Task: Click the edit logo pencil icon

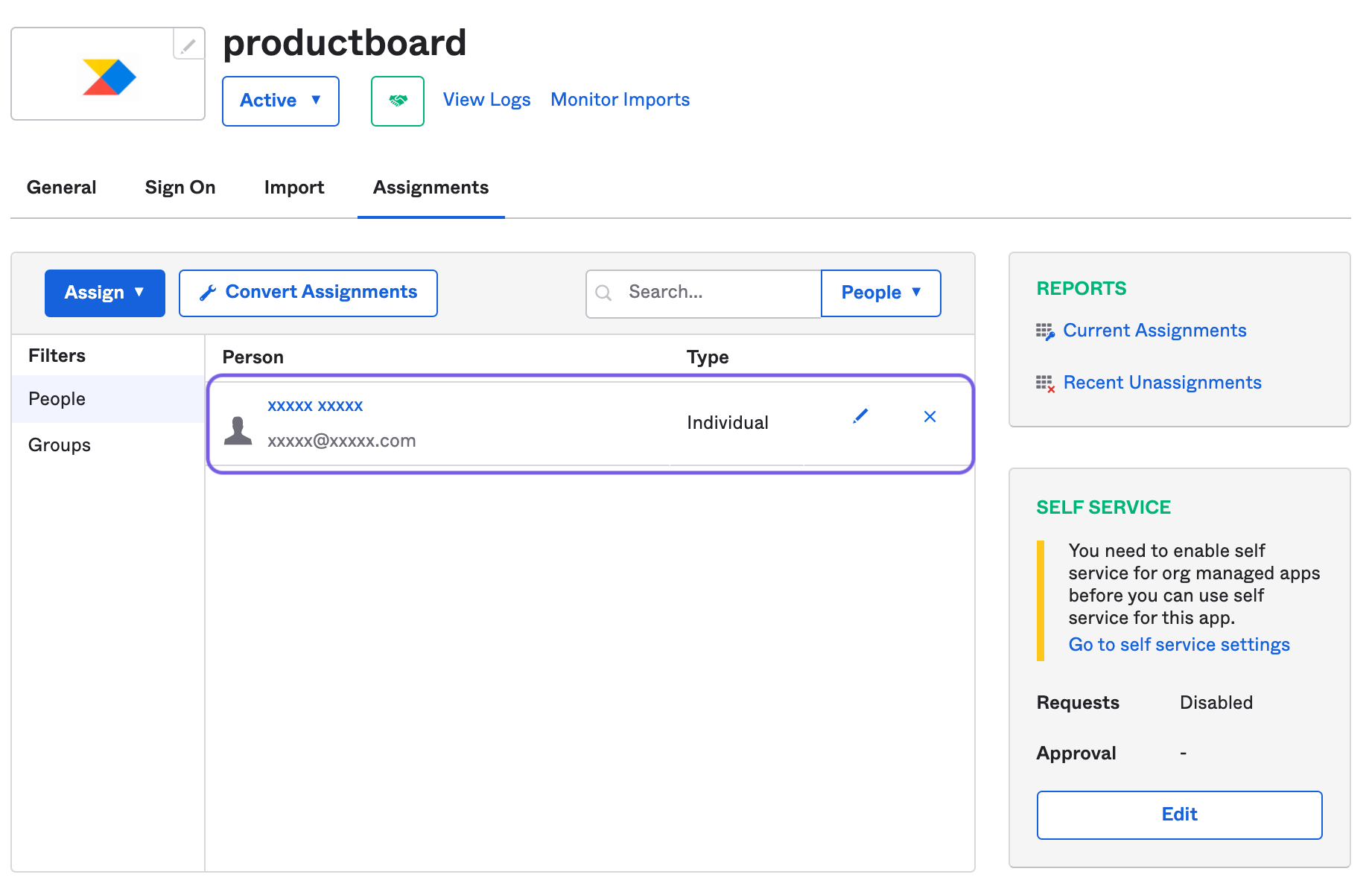Action: (x=188, y=45)
